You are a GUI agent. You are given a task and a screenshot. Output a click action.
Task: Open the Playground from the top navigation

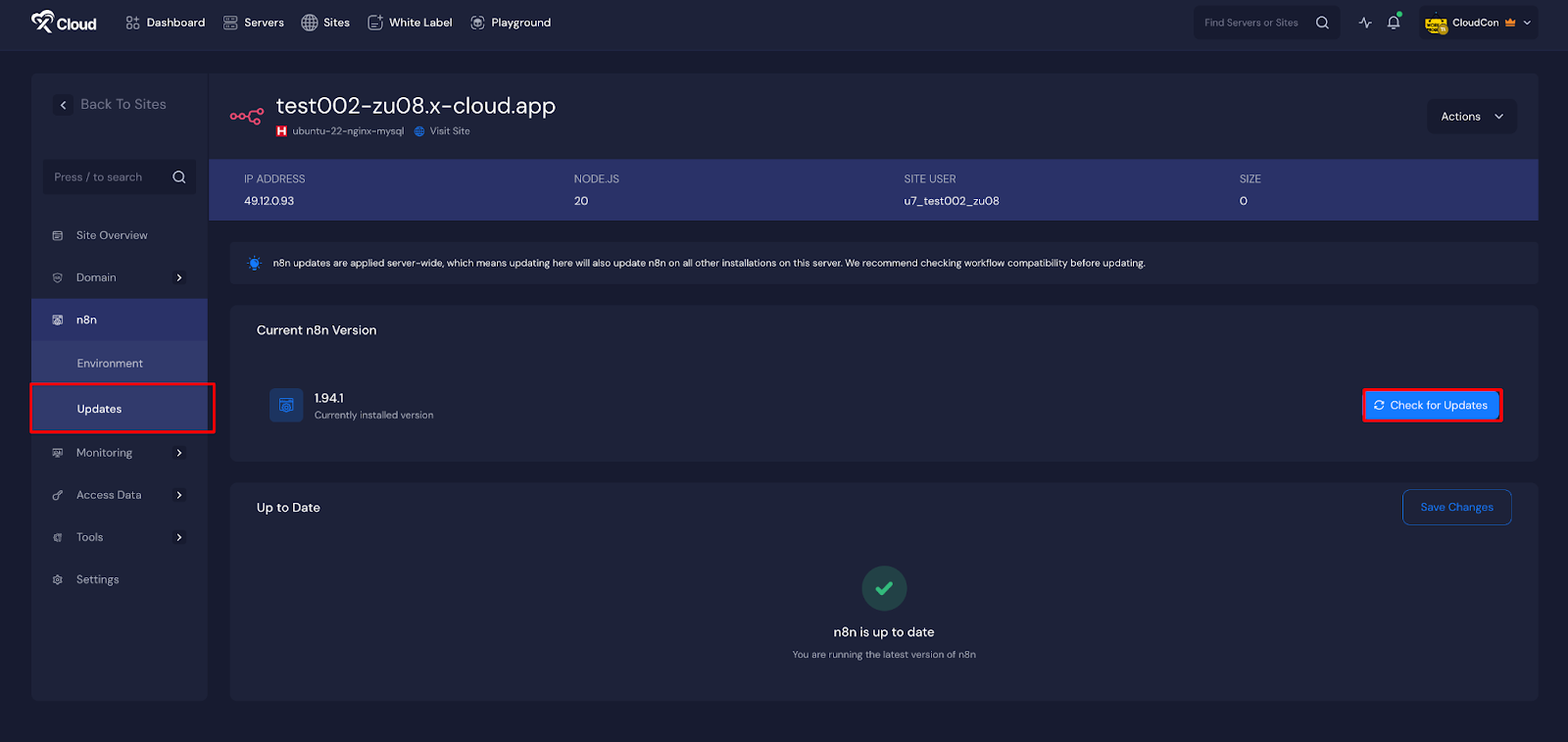click(511, 22)
